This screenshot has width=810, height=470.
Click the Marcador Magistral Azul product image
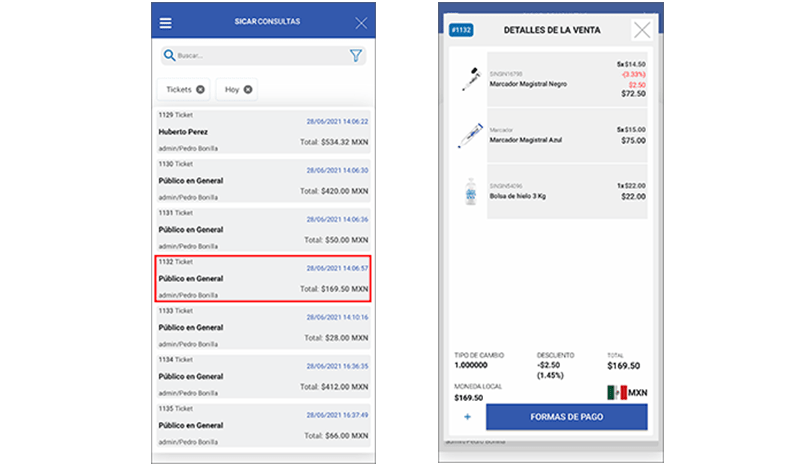pos(470,136)
